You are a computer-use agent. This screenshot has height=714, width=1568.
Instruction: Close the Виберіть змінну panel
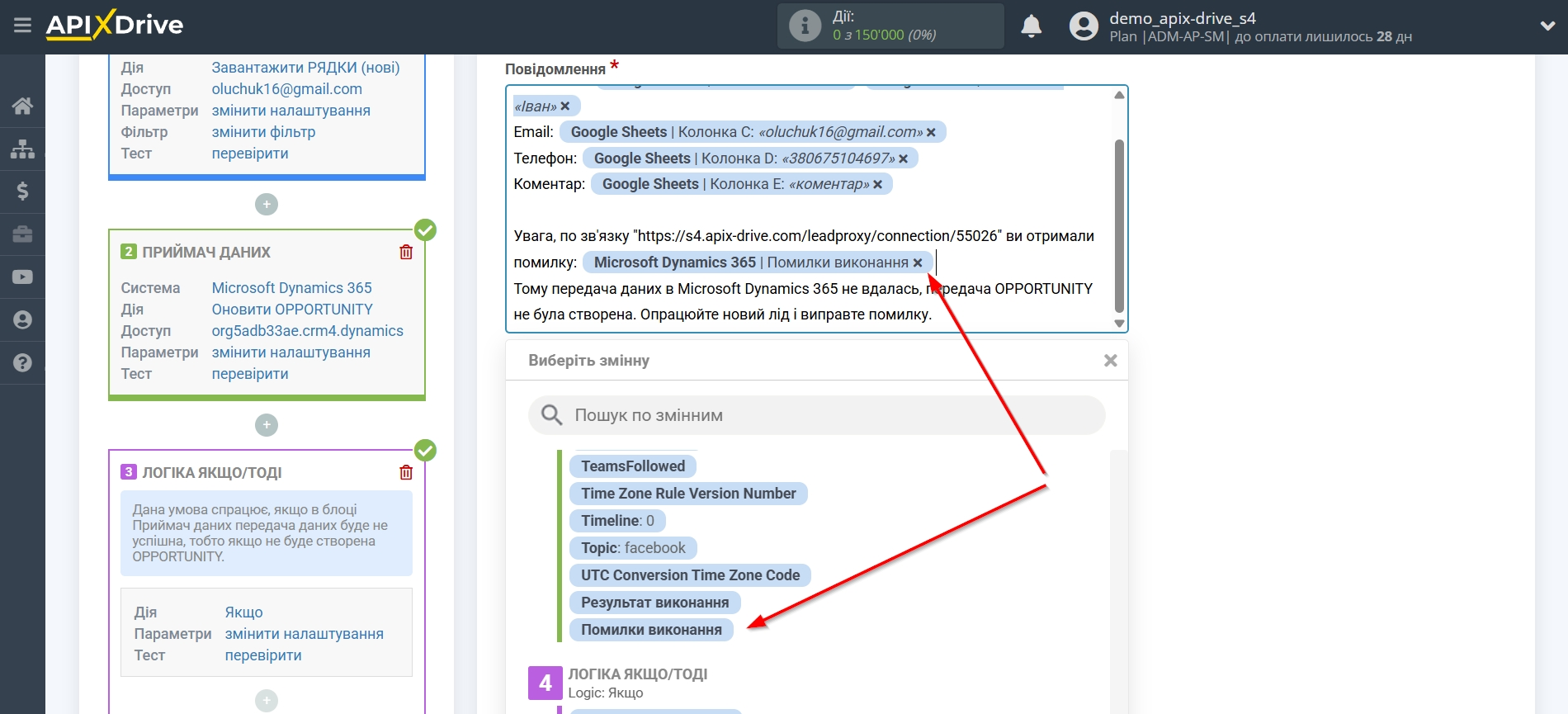click(x=1110, y=361)
